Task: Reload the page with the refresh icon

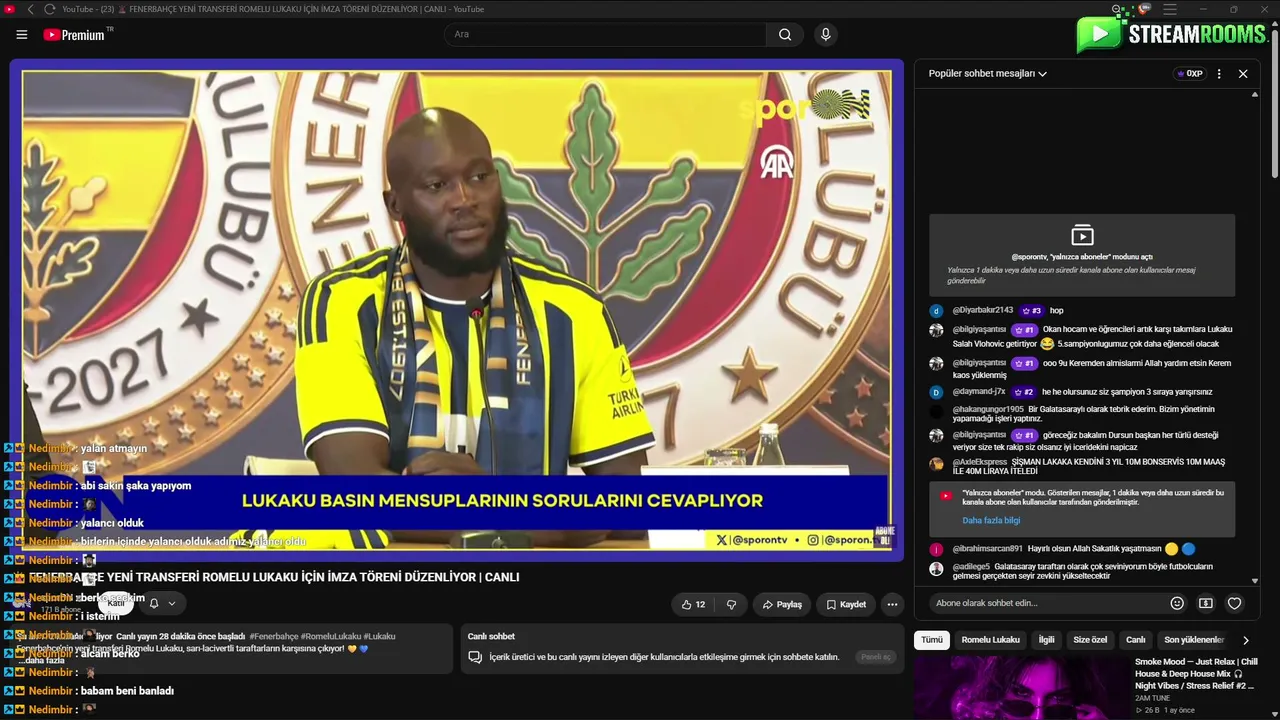Action: click(x=49, y=9)
